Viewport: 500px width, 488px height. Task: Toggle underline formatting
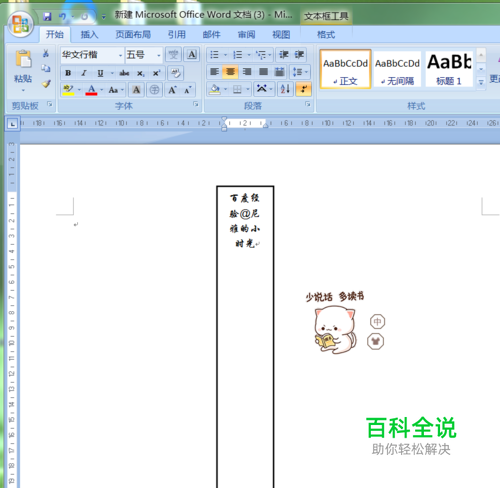click(x=100, y=73)
